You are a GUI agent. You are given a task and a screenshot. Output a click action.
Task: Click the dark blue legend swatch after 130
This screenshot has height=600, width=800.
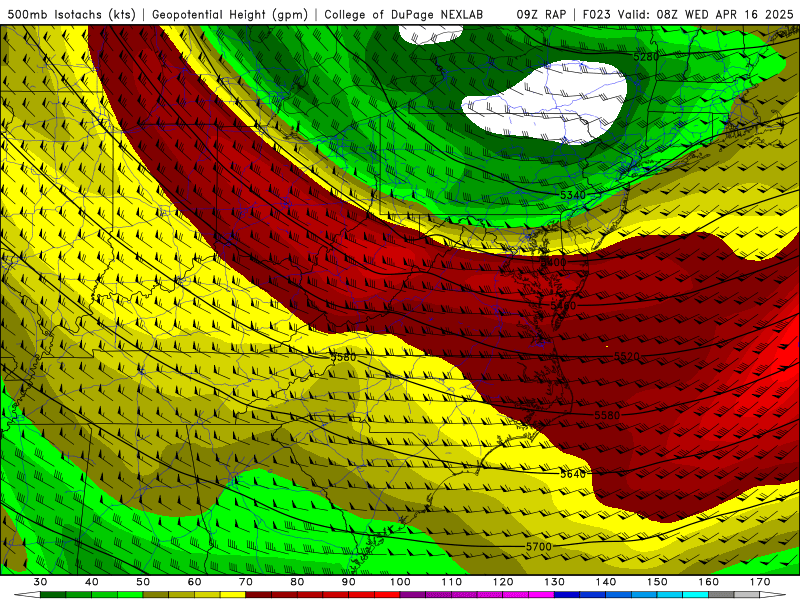tap(567, 595)
